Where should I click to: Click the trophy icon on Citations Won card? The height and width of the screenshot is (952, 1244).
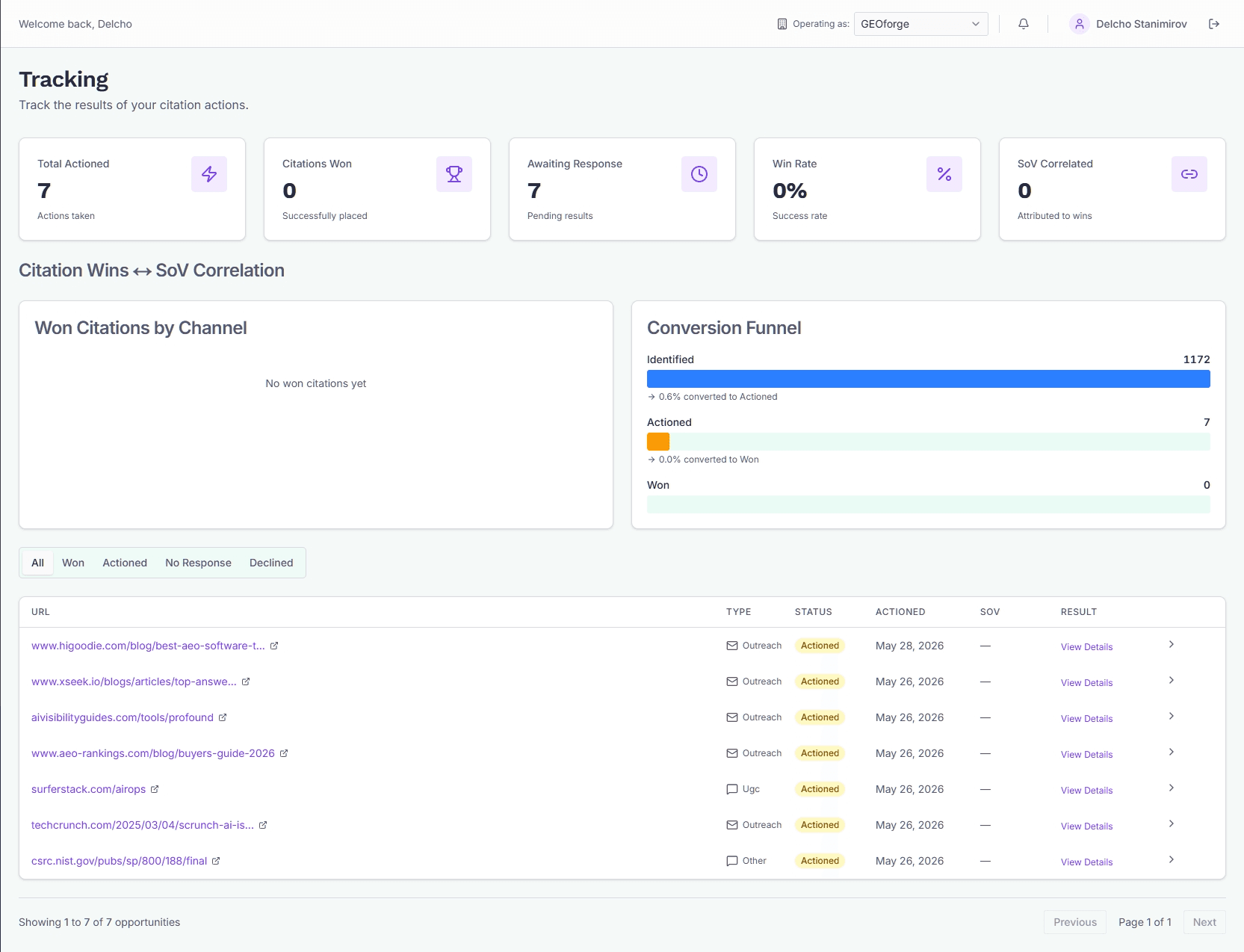[x=454, y=174]
